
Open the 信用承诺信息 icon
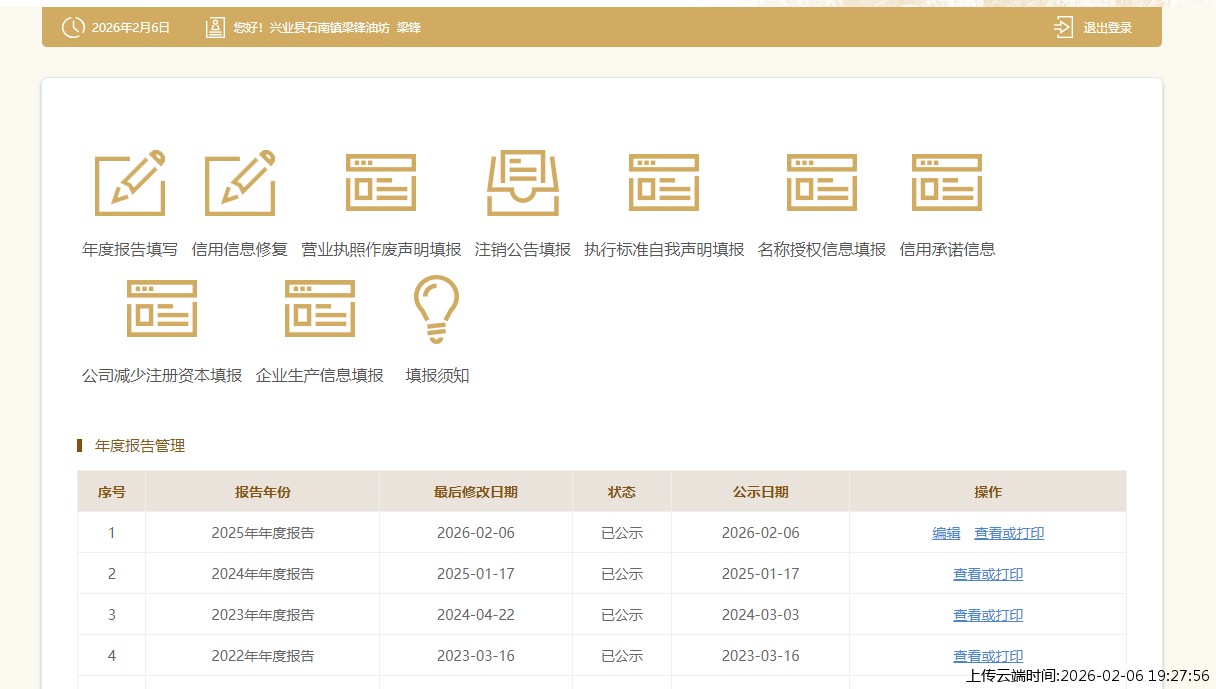coord(947,183)
